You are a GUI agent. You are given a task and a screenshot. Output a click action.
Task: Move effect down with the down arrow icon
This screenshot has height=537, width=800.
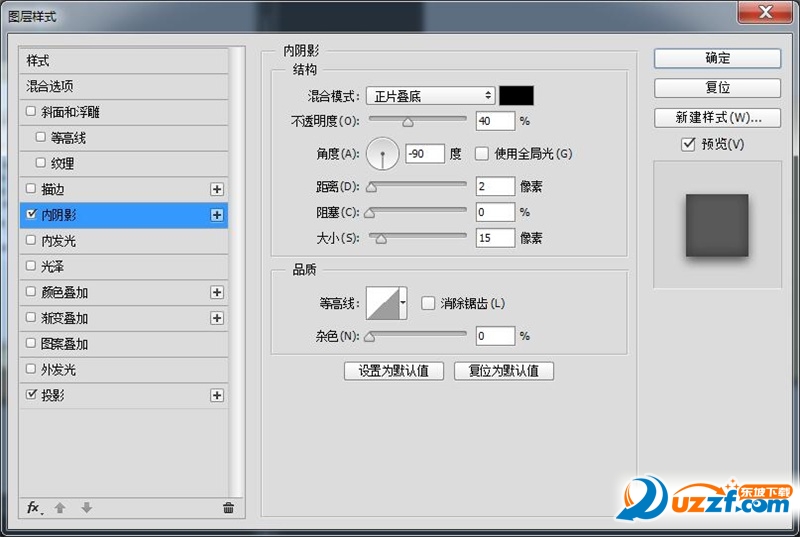(x=87, y=507)
